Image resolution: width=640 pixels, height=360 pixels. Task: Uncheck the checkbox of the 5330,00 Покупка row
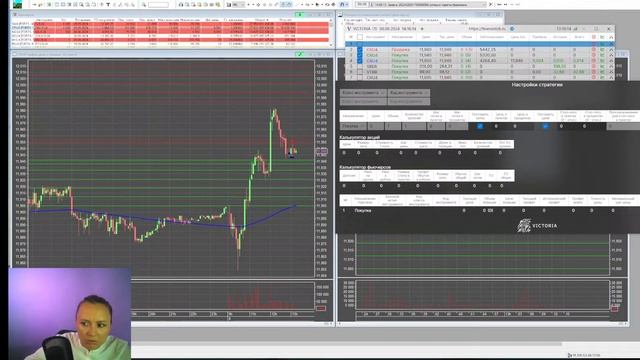[360, 55]
